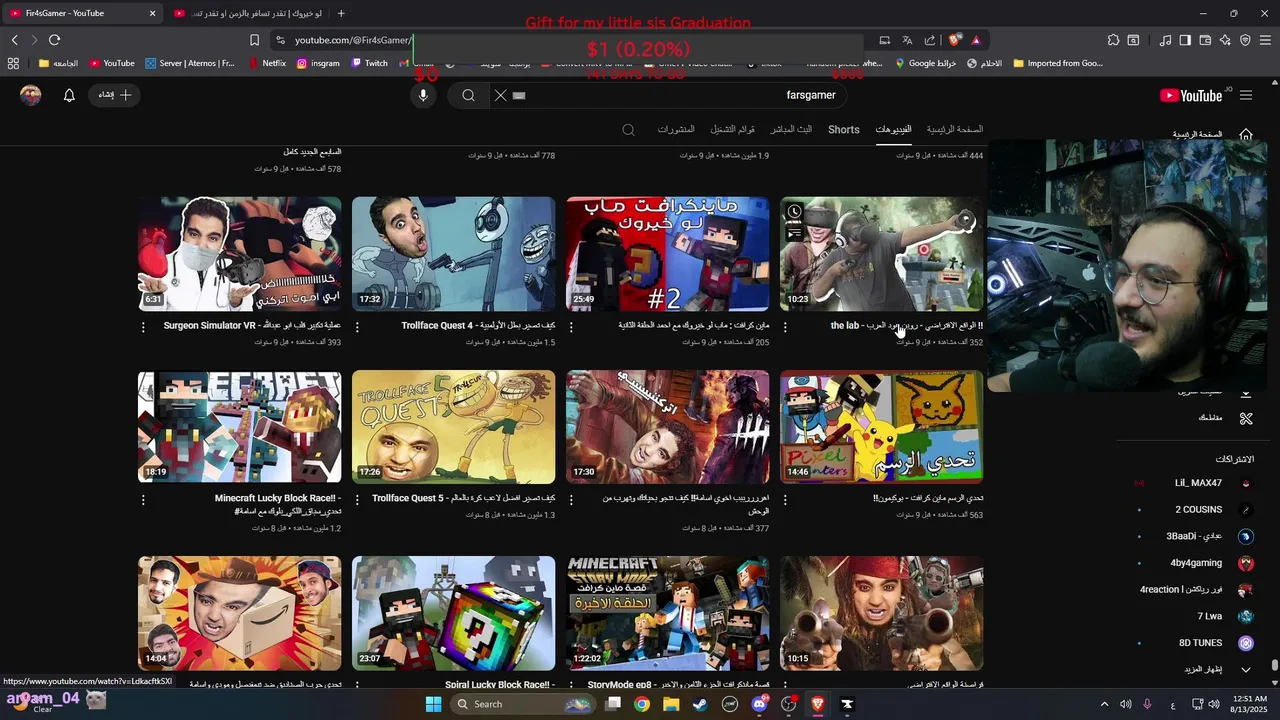Click the bookmark icon in address bar
This screenshot has width=1280, height=720.
254,40
